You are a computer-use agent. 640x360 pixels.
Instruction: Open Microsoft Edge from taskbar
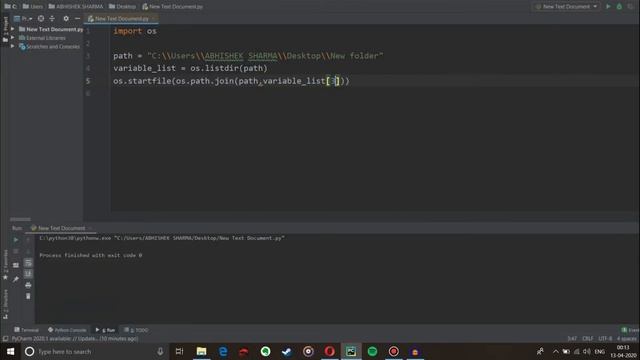coord(223,351)
